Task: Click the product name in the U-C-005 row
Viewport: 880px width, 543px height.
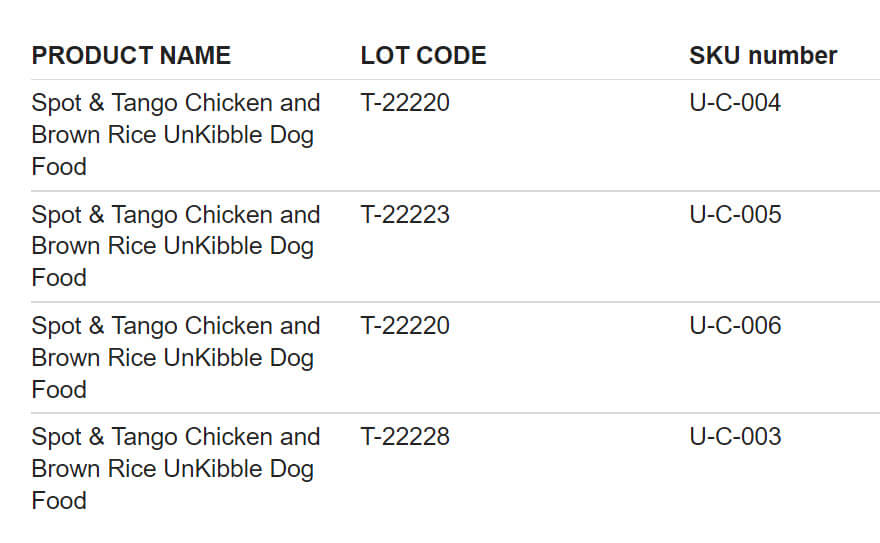Action: [x=175, y=246]
